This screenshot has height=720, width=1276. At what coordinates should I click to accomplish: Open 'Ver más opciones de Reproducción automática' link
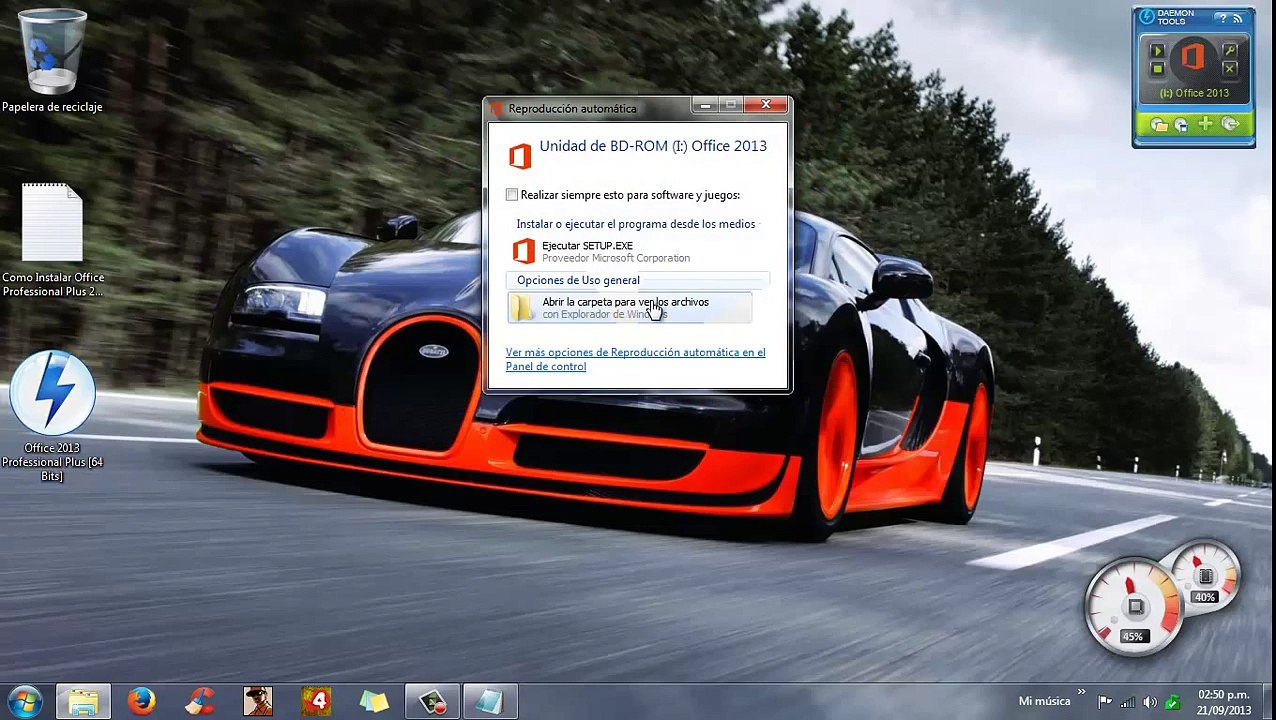click(635, 359)
